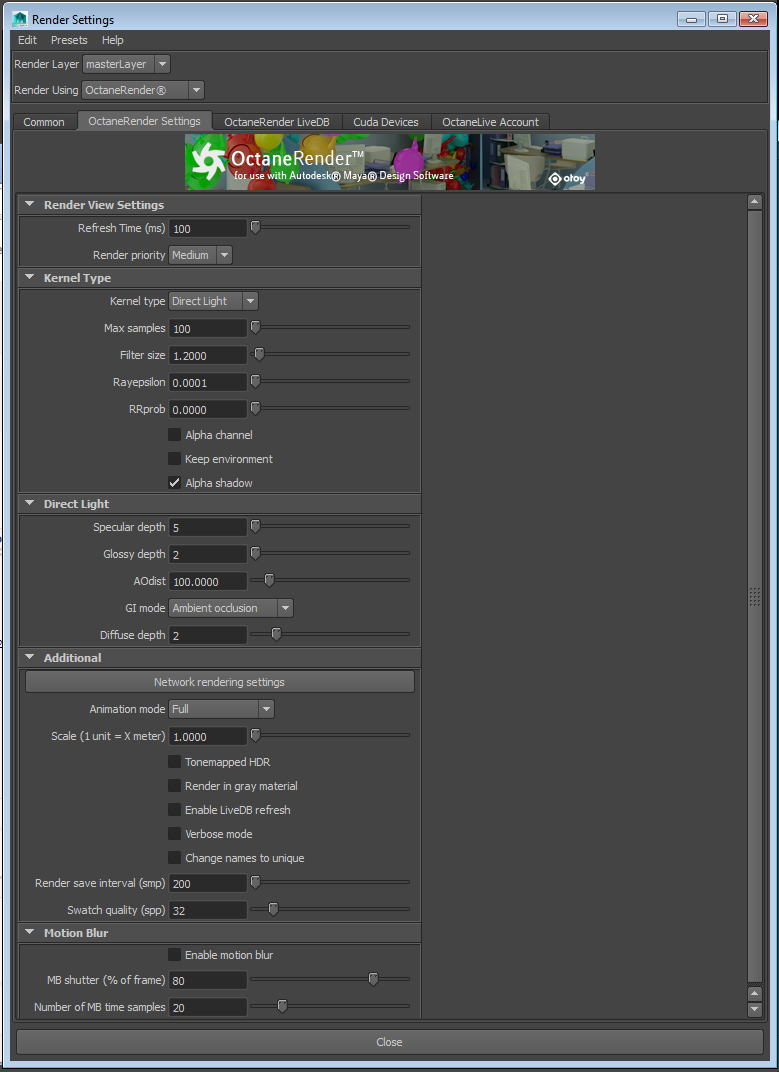Check Change names to unique

[174, 858]
